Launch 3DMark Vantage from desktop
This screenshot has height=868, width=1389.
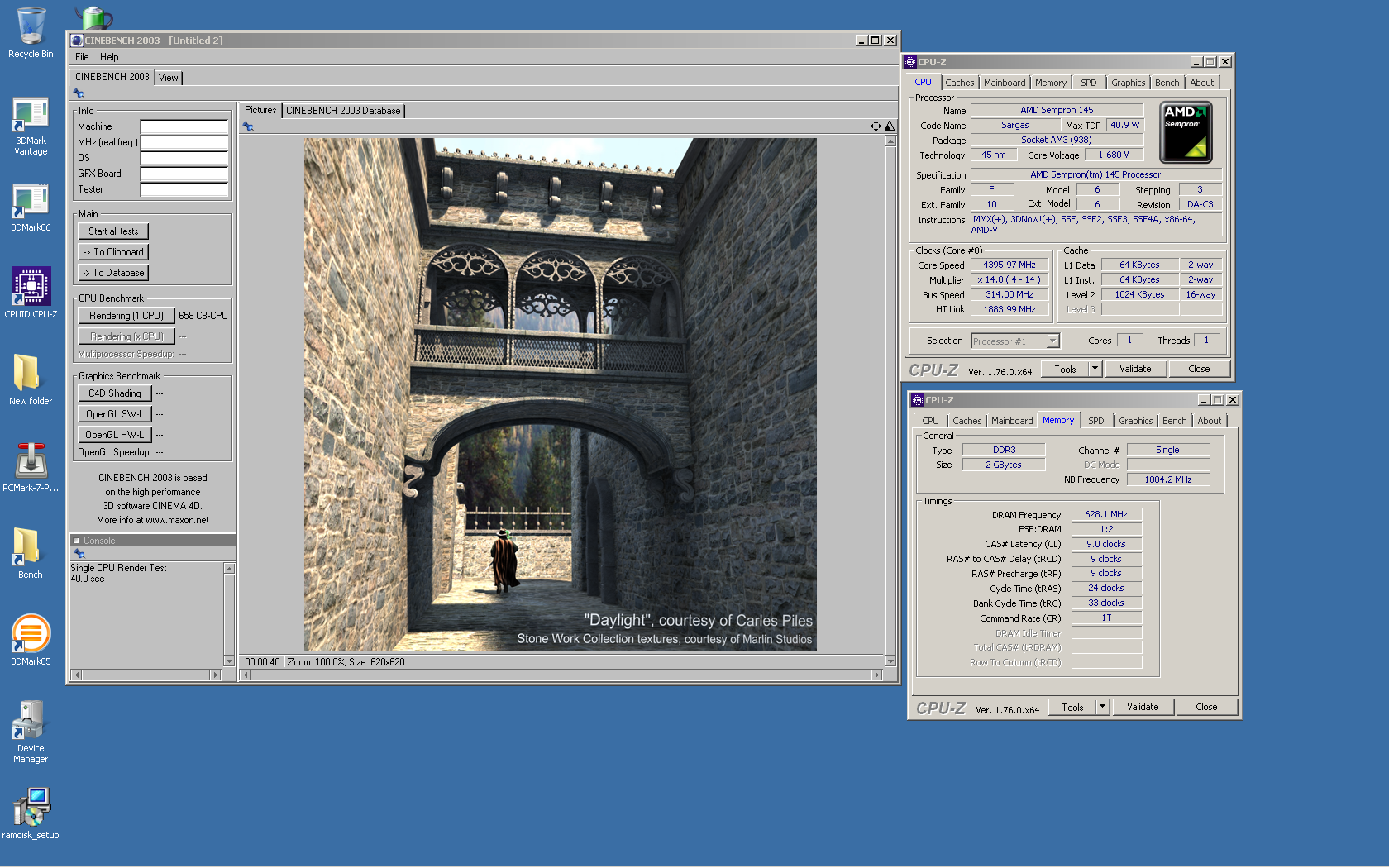point(31,126)
